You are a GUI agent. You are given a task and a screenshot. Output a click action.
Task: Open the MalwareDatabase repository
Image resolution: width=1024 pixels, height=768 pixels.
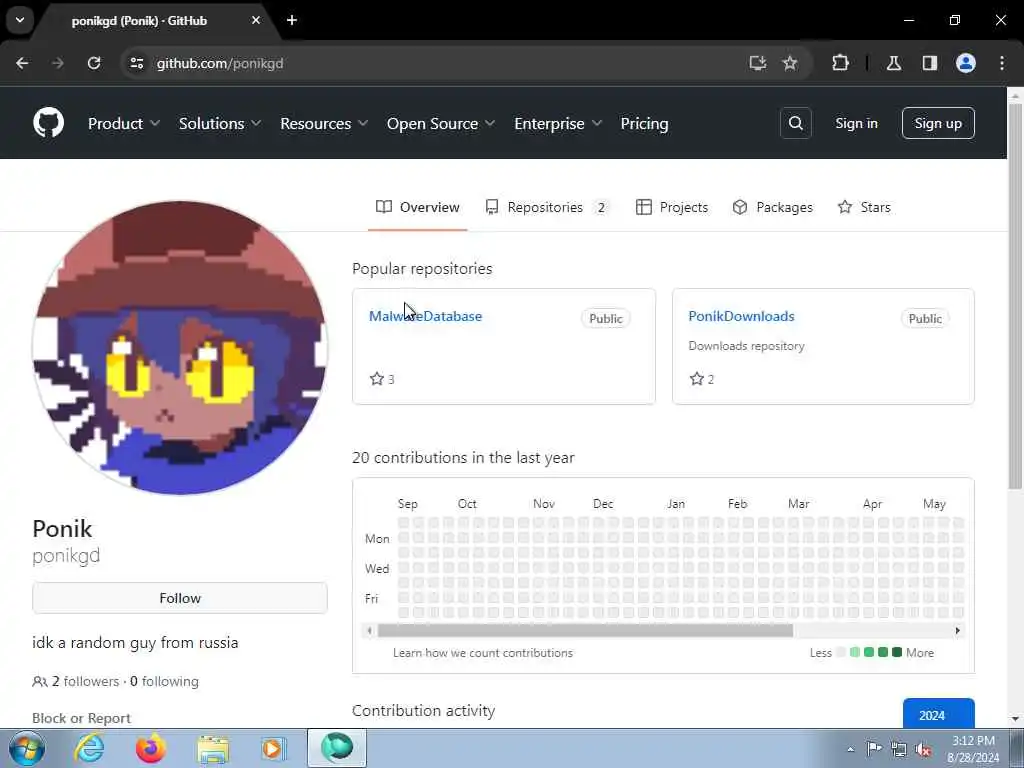click(425, 316)
